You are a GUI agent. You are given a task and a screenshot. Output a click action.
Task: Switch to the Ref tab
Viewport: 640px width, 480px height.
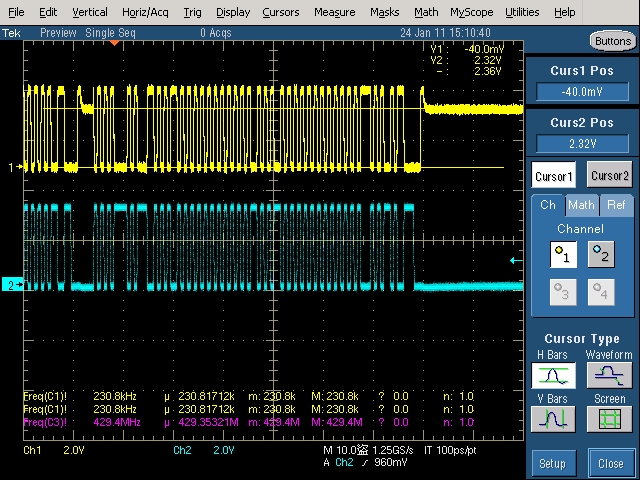(616, 205)
